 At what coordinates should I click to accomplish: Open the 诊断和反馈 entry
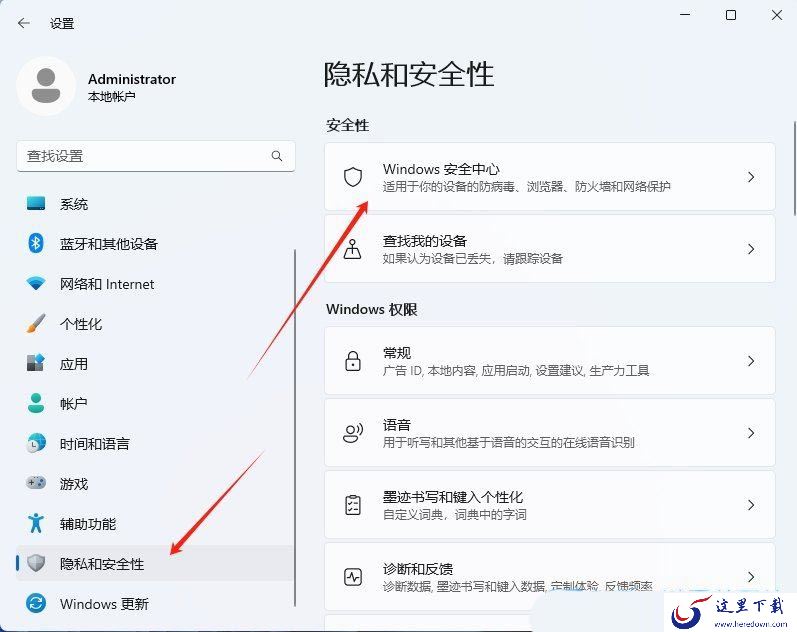pos(549,577)
